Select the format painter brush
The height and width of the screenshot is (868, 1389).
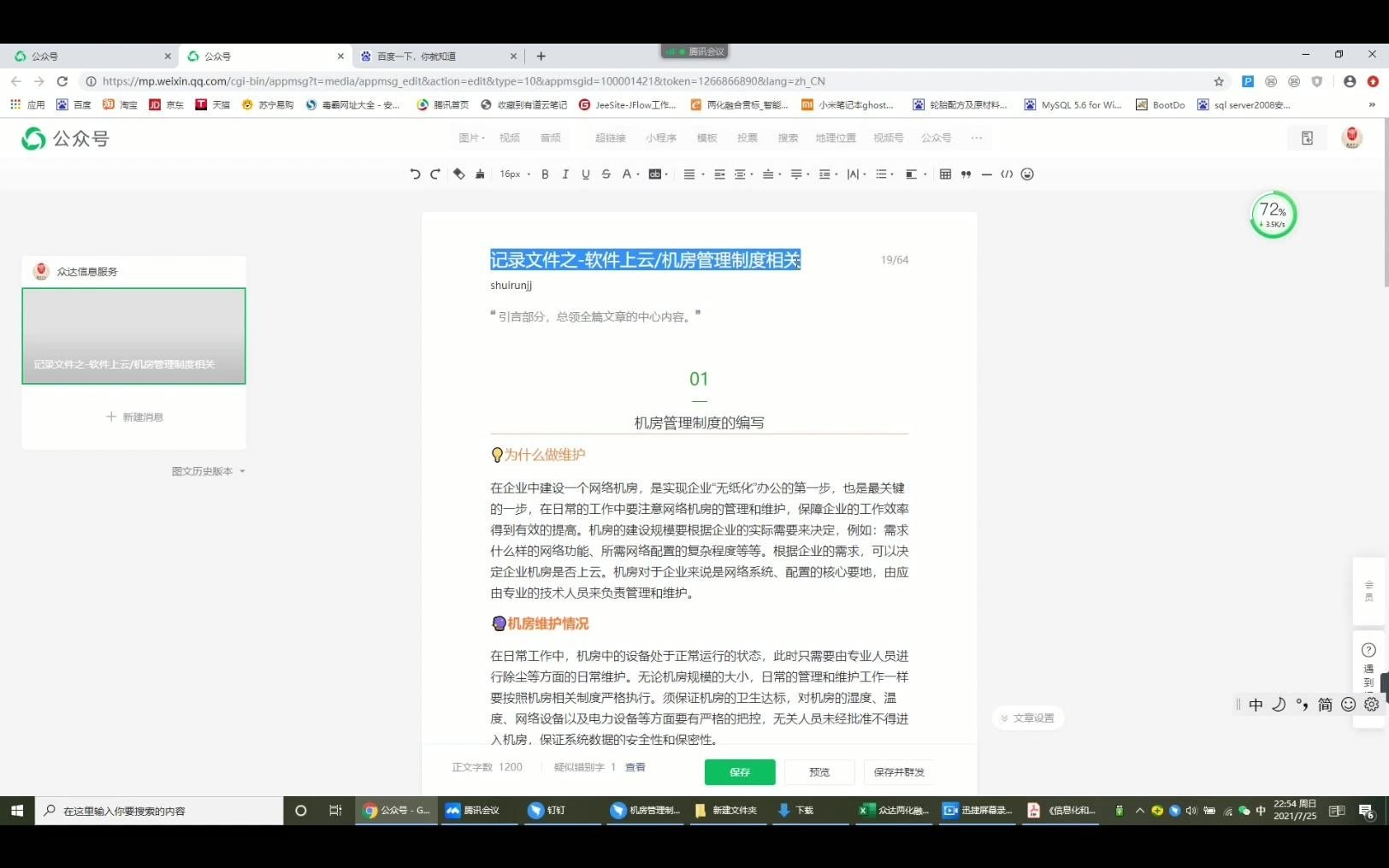pos(480,174)
